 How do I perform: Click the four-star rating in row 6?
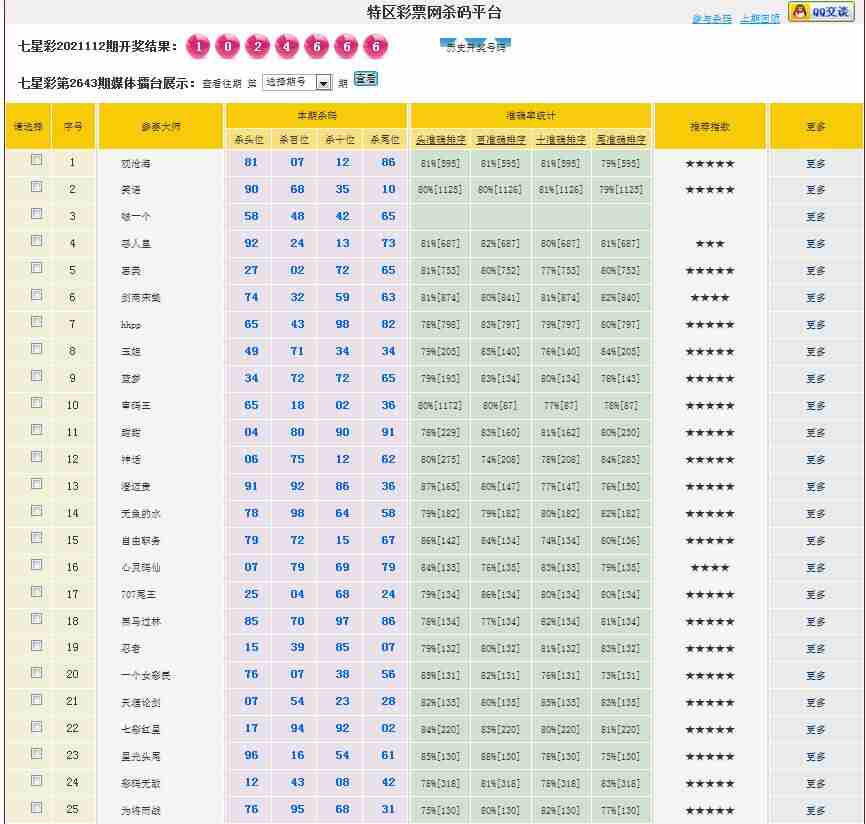coord(709,298)
